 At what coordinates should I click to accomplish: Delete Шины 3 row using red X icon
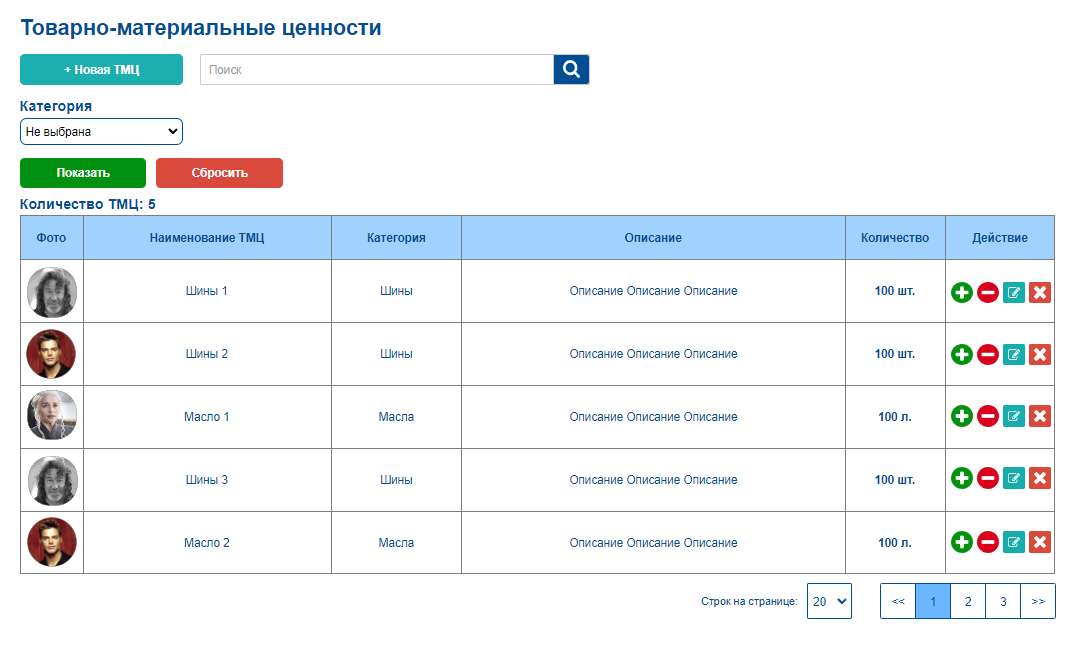[1039, 478]
